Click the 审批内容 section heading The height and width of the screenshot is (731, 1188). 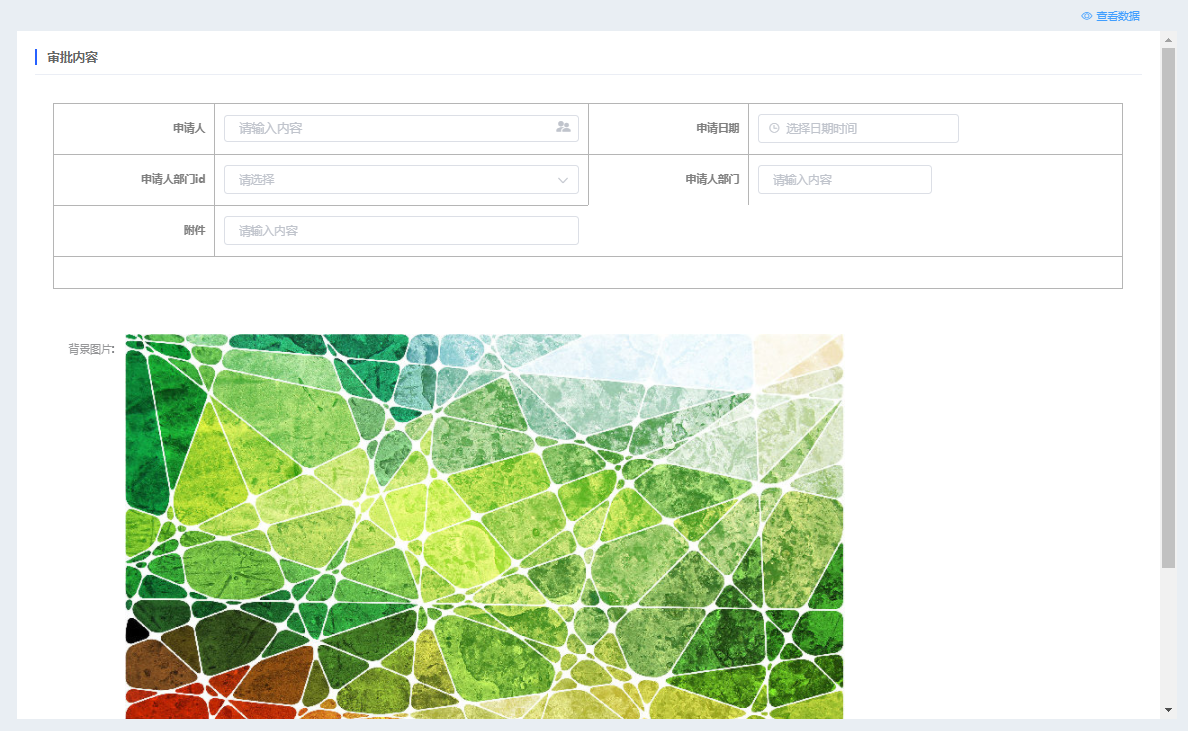point(73,58)
